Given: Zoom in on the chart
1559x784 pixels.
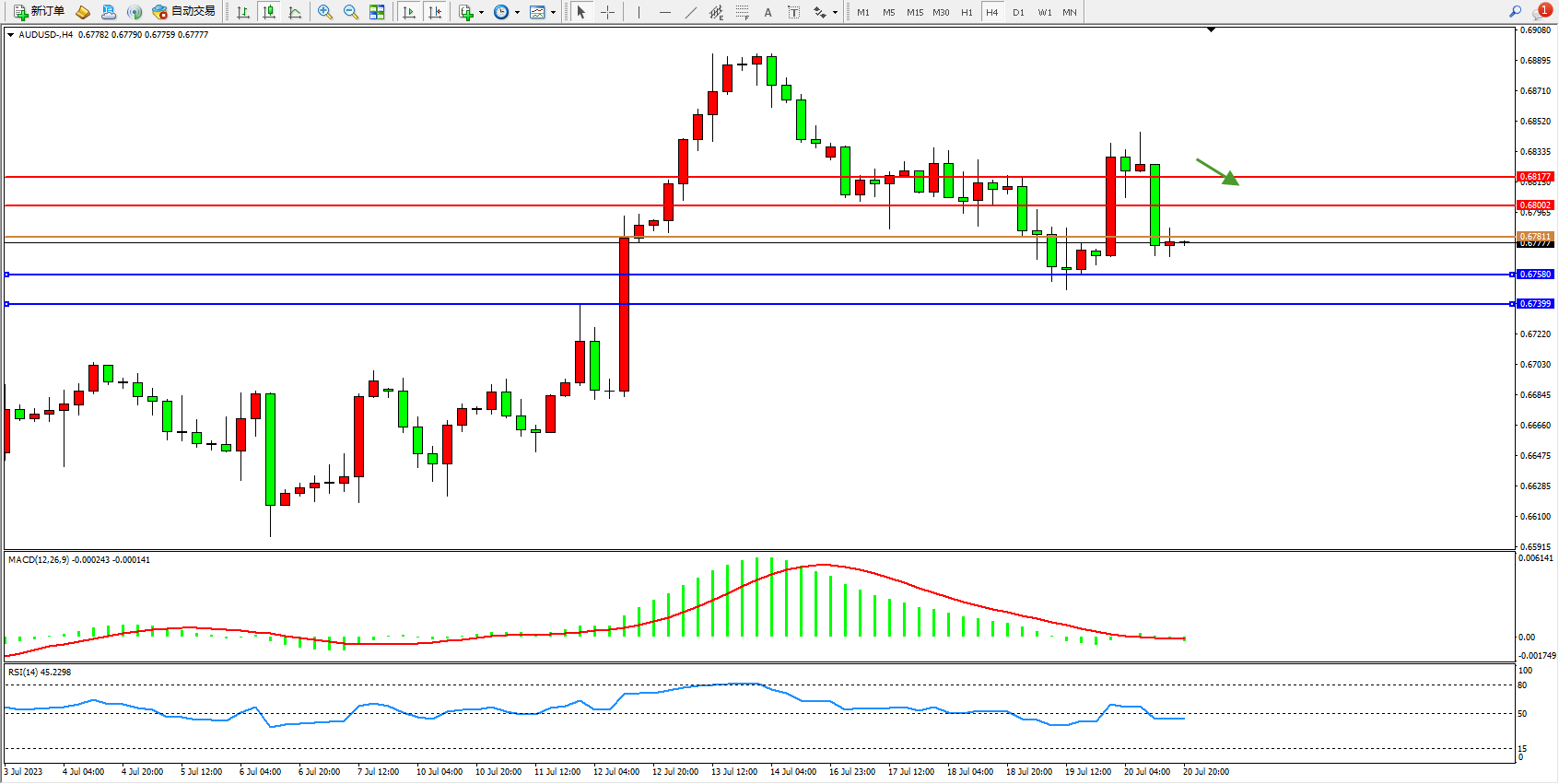Looking at the screenshot, I should coord(325,12).
